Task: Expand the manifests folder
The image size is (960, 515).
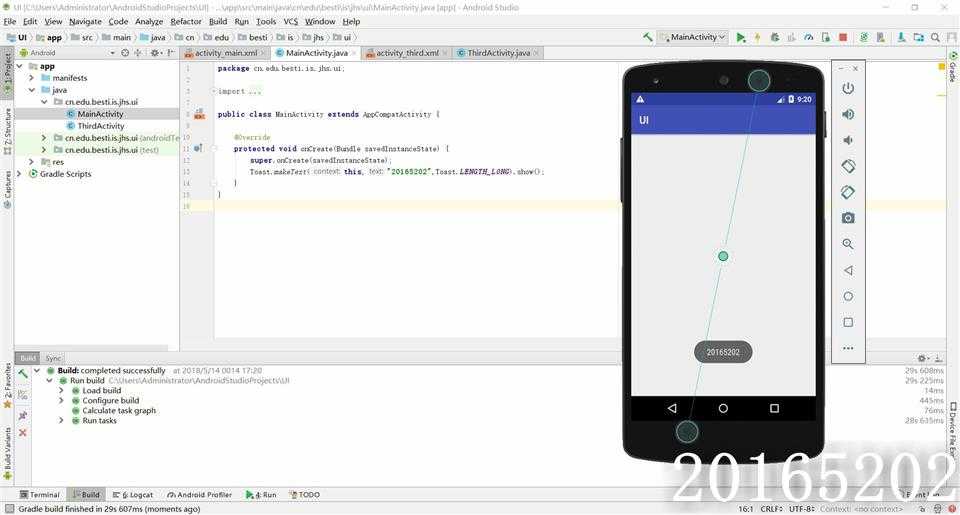Action: click(31, 78)
